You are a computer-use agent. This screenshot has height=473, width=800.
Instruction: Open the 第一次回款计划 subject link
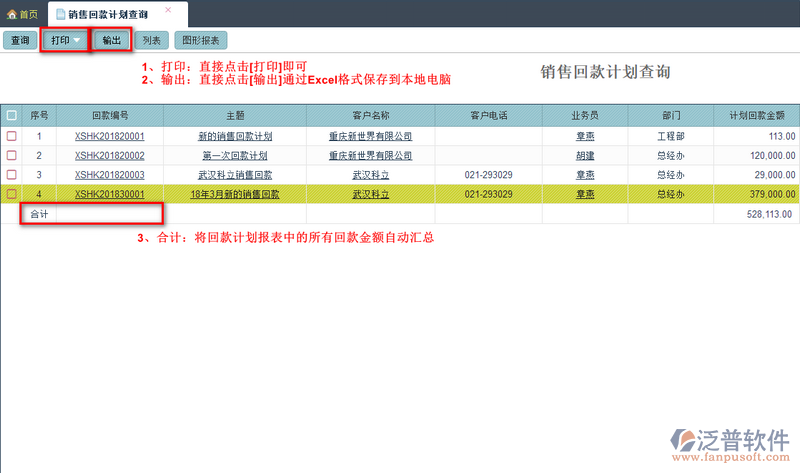pyautogui.click(x=235, y=155)
